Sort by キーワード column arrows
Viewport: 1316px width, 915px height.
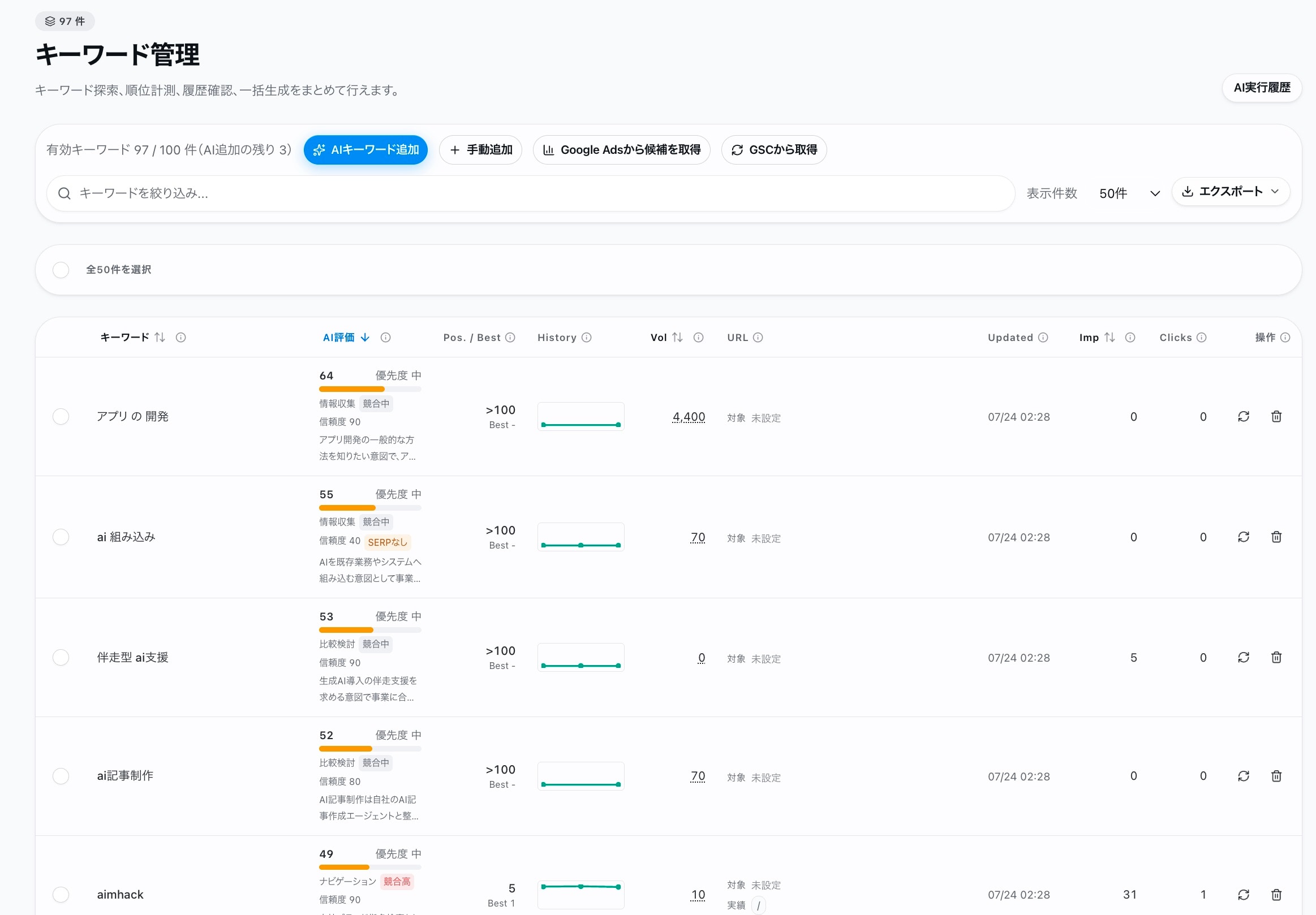(x=160, y=338)
